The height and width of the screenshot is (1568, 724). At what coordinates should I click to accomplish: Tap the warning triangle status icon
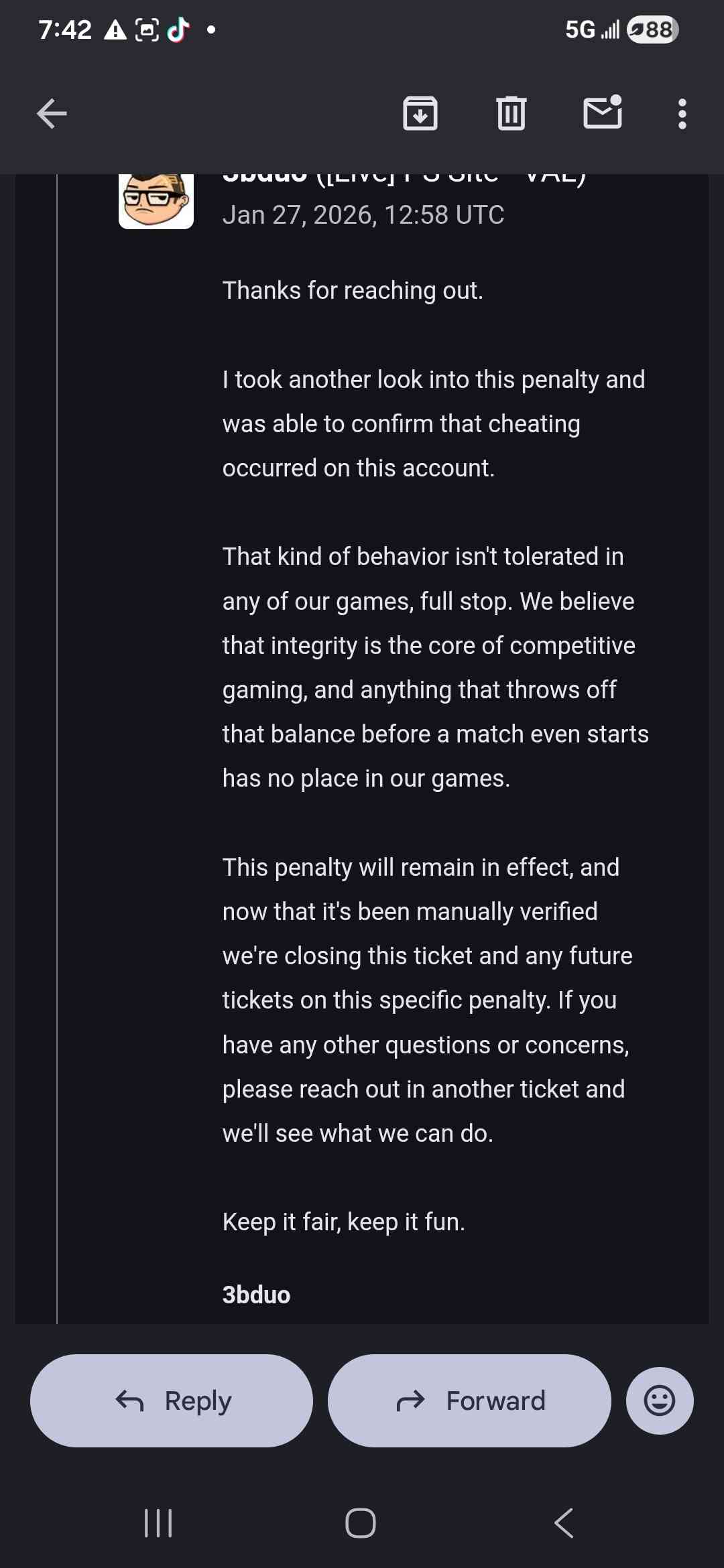pos(115,30)
